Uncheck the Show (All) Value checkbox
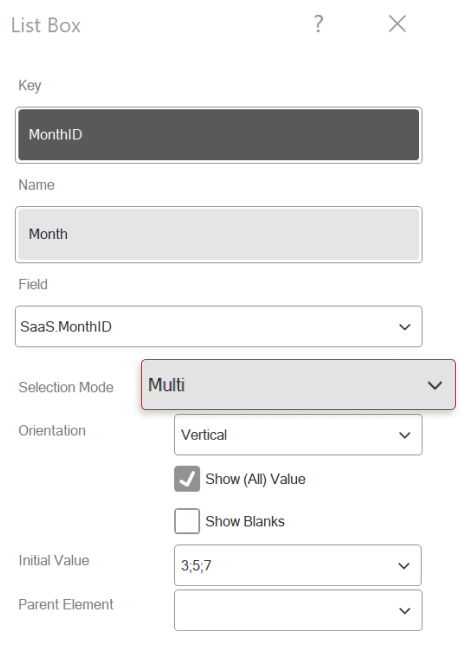Viewport: 462px width, 650px height. pos(187,479)
